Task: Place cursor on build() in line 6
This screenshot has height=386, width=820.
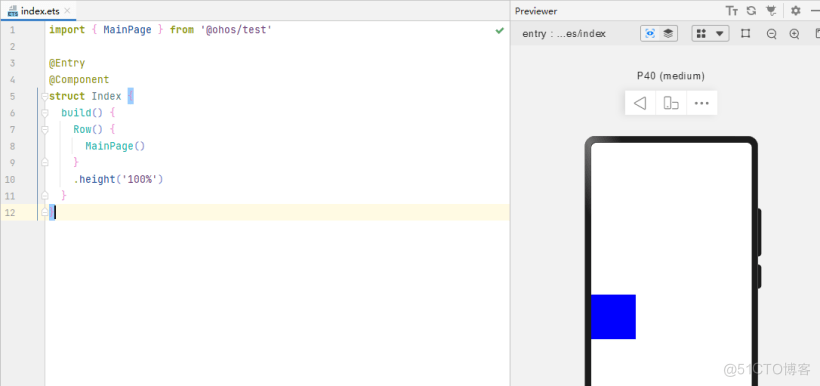Action: click(x=82, y=113)
